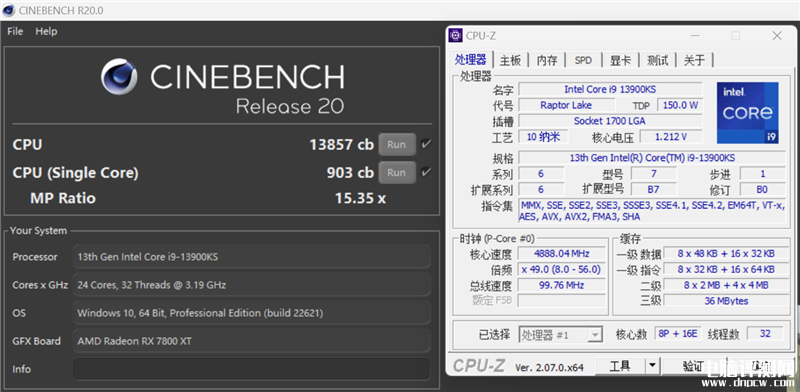
Task: Open the 处理器 #1 selection dropdown
Action: 561,335
